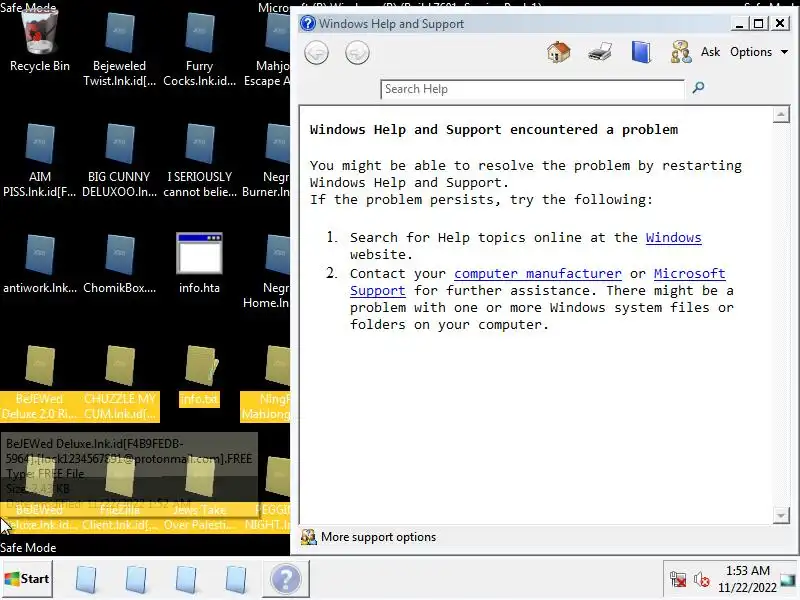800x600 pixels.
Task: Select CHUZZLE MY CUM.lnk file
Action: (119, 383)
